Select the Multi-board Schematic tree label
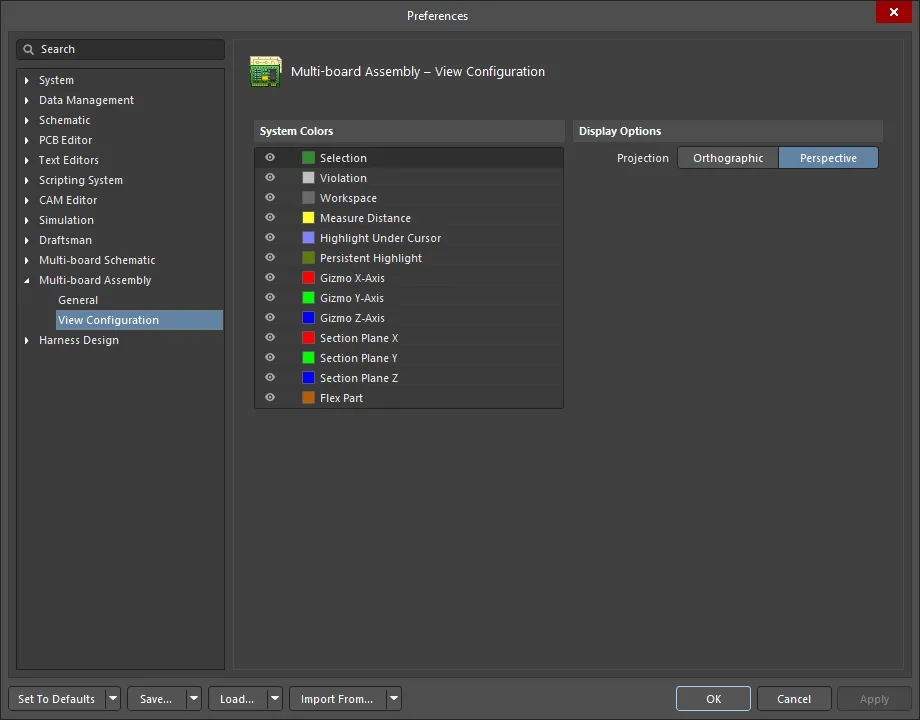The height and width of the screenshot is (720, 920). (97, 260)
